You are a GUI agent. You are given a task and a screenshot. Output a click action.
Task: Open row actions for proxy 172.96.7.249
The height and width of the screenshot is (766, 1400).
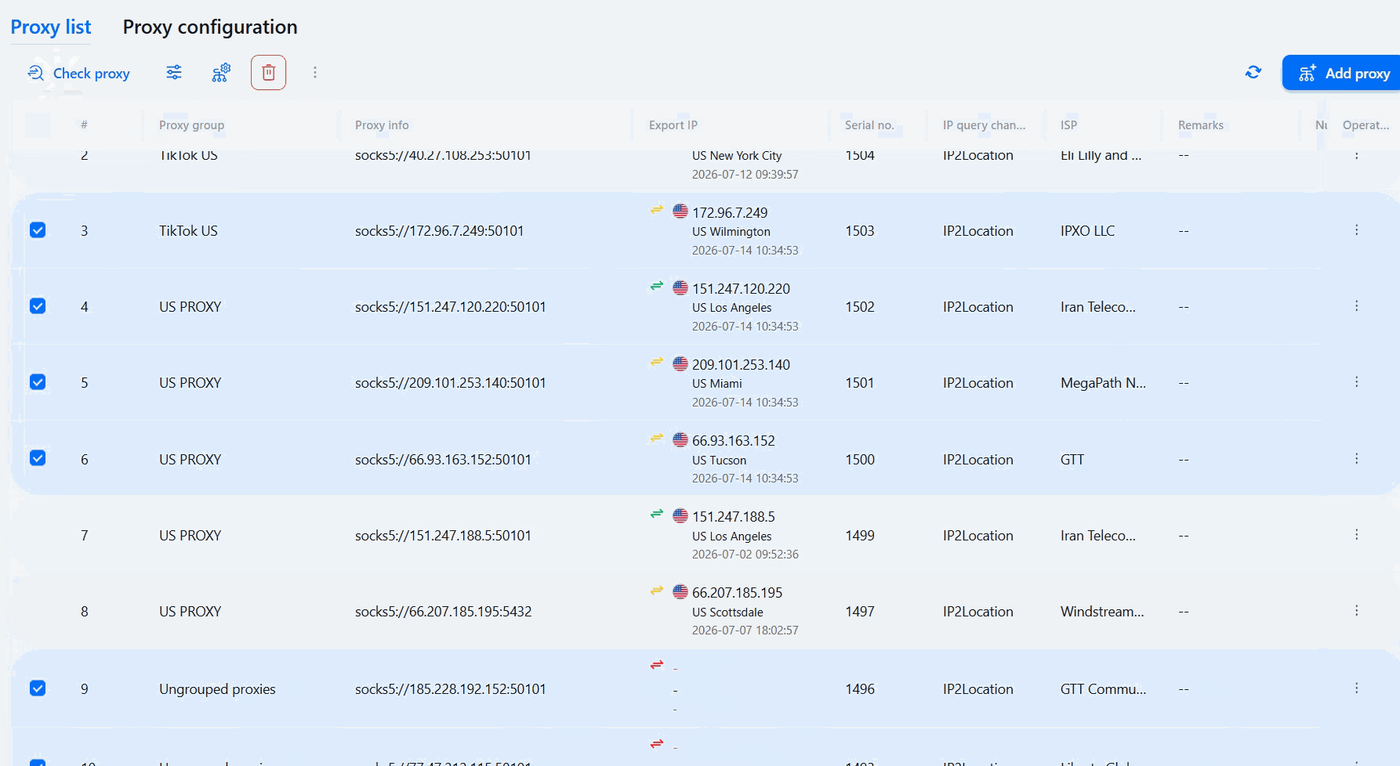1356,230
